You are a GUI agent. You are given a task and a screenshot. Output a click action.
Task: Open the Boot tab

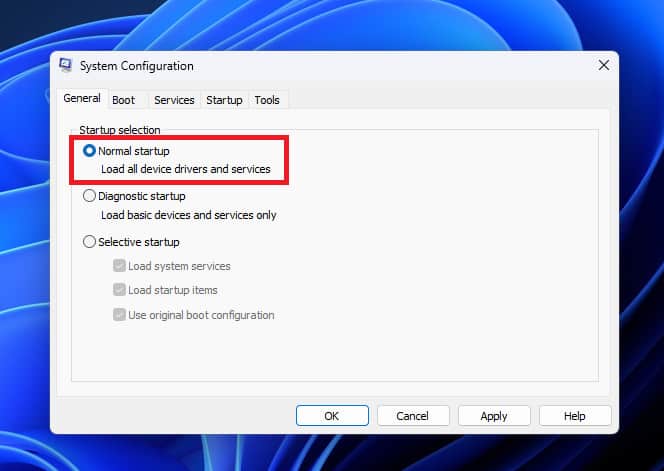pos(124,100)
